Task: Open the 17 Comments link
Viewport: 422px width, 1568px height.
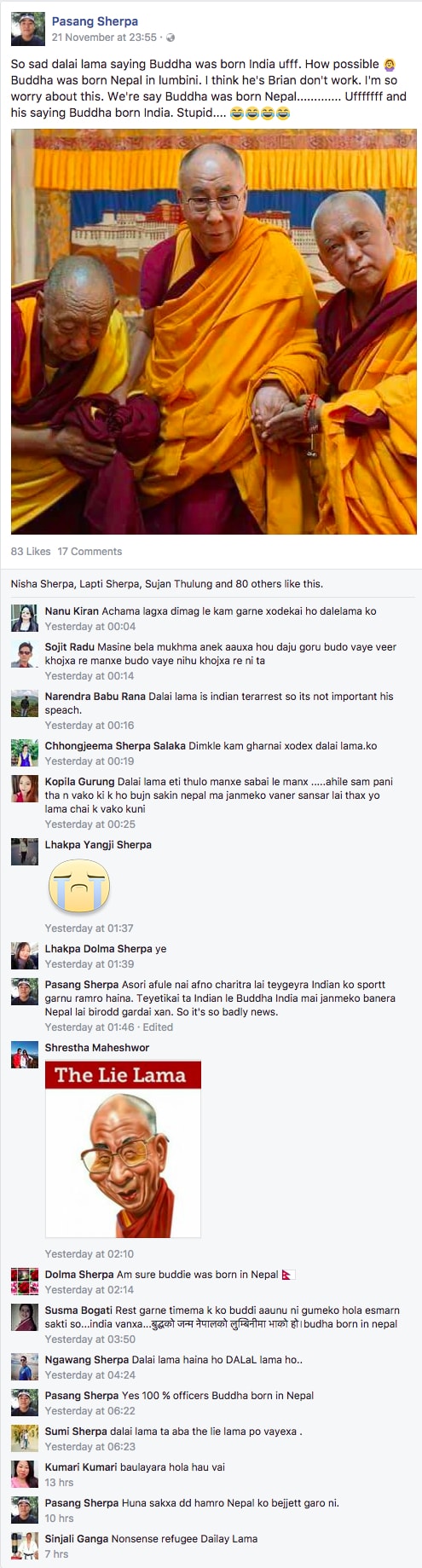Action: pos(90,552)
